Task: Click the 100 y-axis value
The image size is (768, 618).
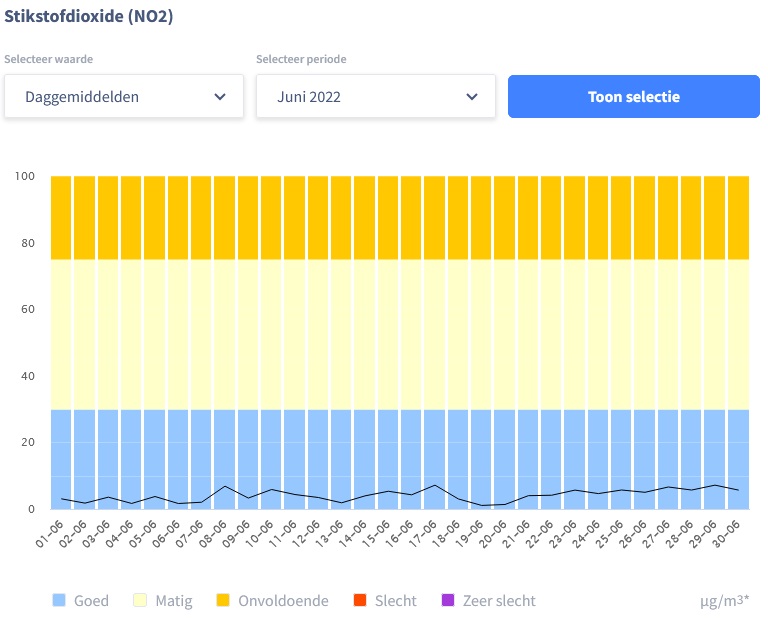Action: click(x=25, y=176)
